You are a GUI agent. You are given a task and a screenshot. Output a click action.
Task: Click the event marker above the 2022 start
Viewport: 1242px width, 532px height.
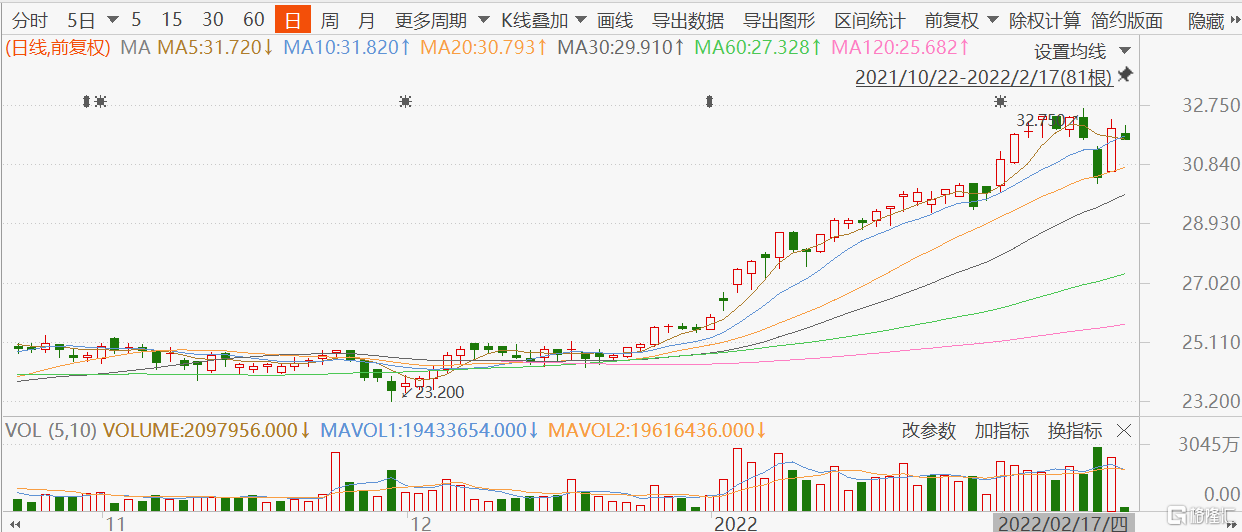coord(709,101)
